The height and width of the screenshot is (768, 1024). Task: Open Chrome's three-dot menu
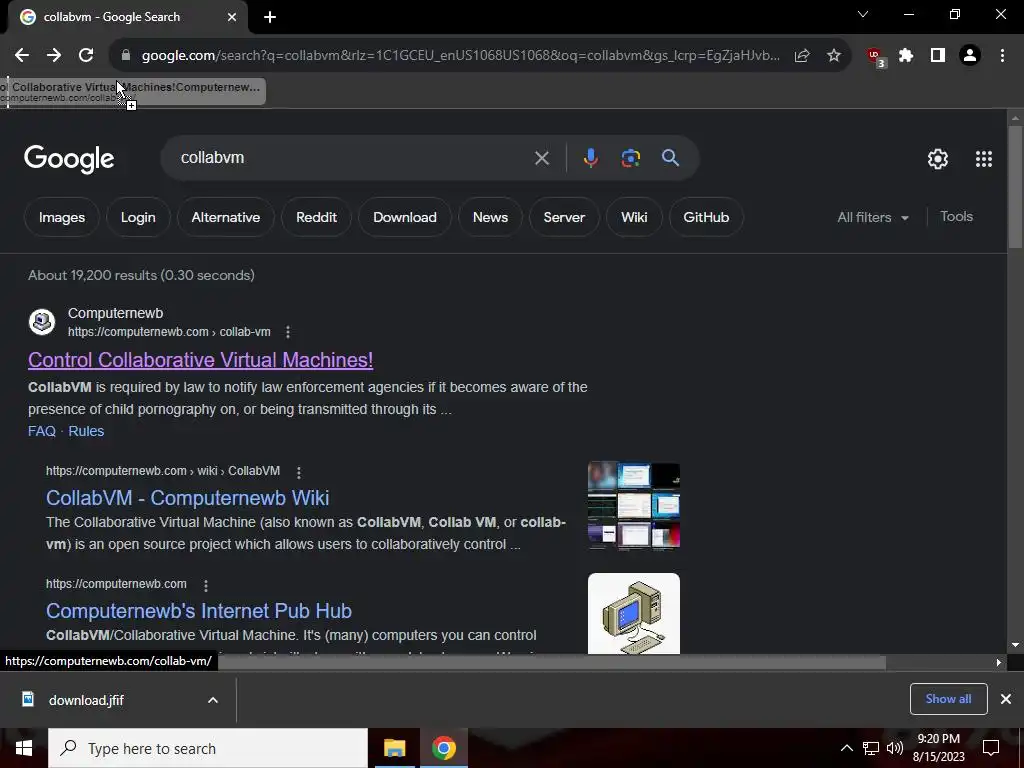(x=1002, y=56)
